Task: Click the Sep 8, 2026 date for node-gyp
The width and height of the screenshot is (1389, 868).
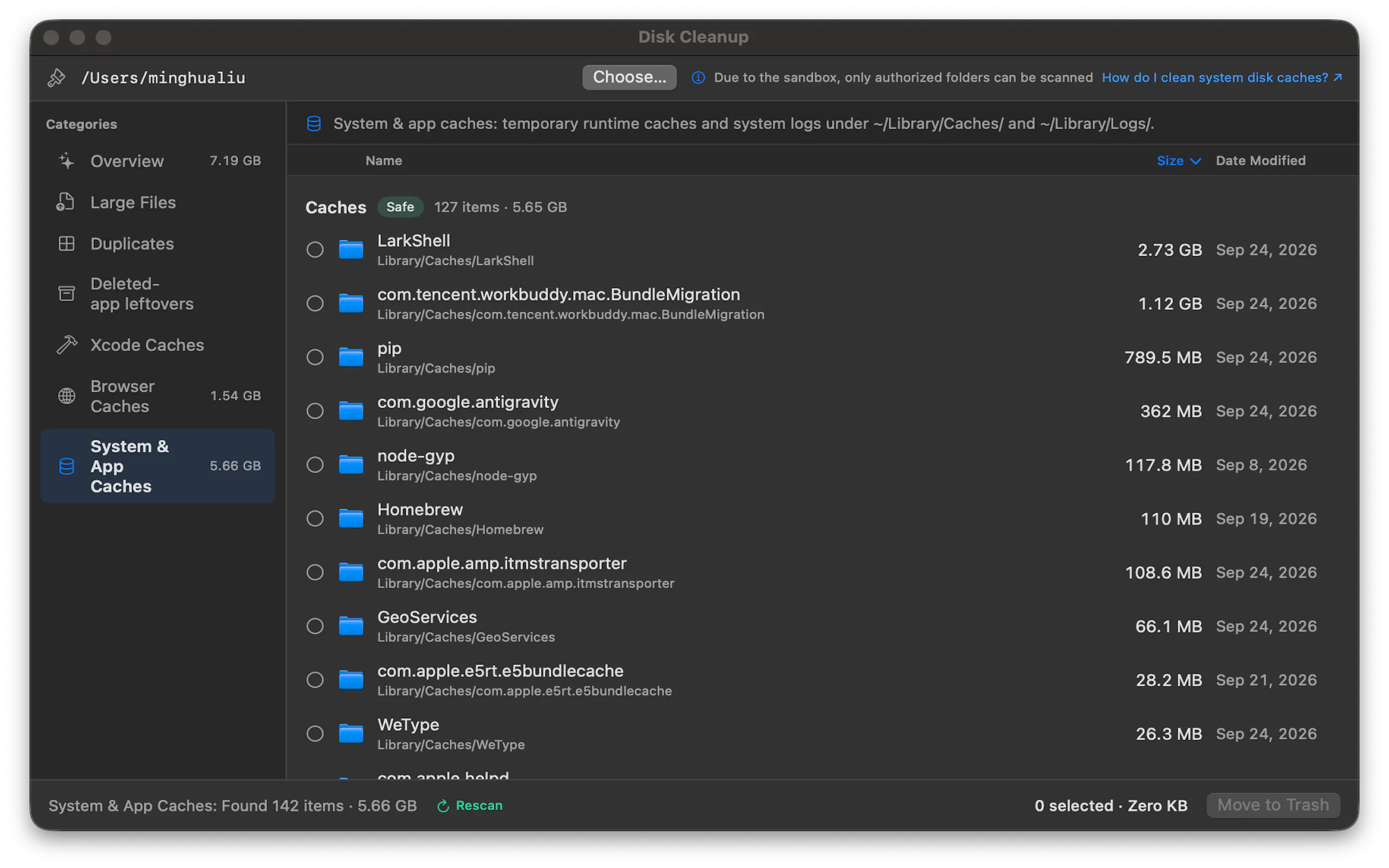Action: [1261, 464]
